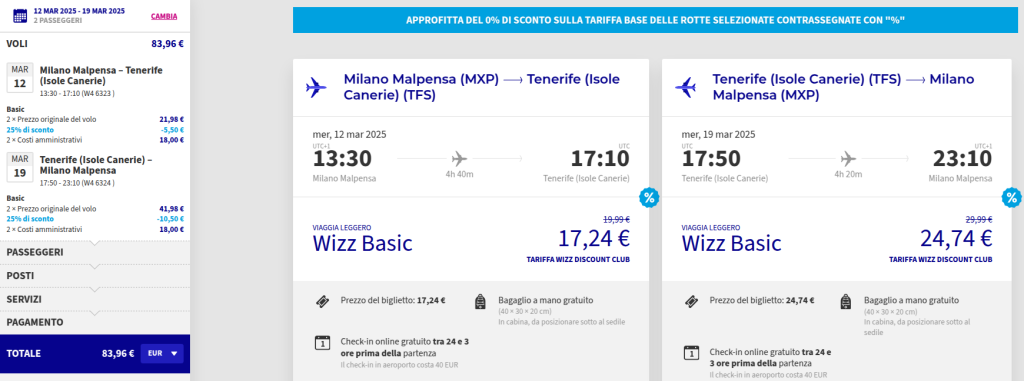1024x381 pixels.
Task: Expand the SERVIZI section
Action: [95, 299]
